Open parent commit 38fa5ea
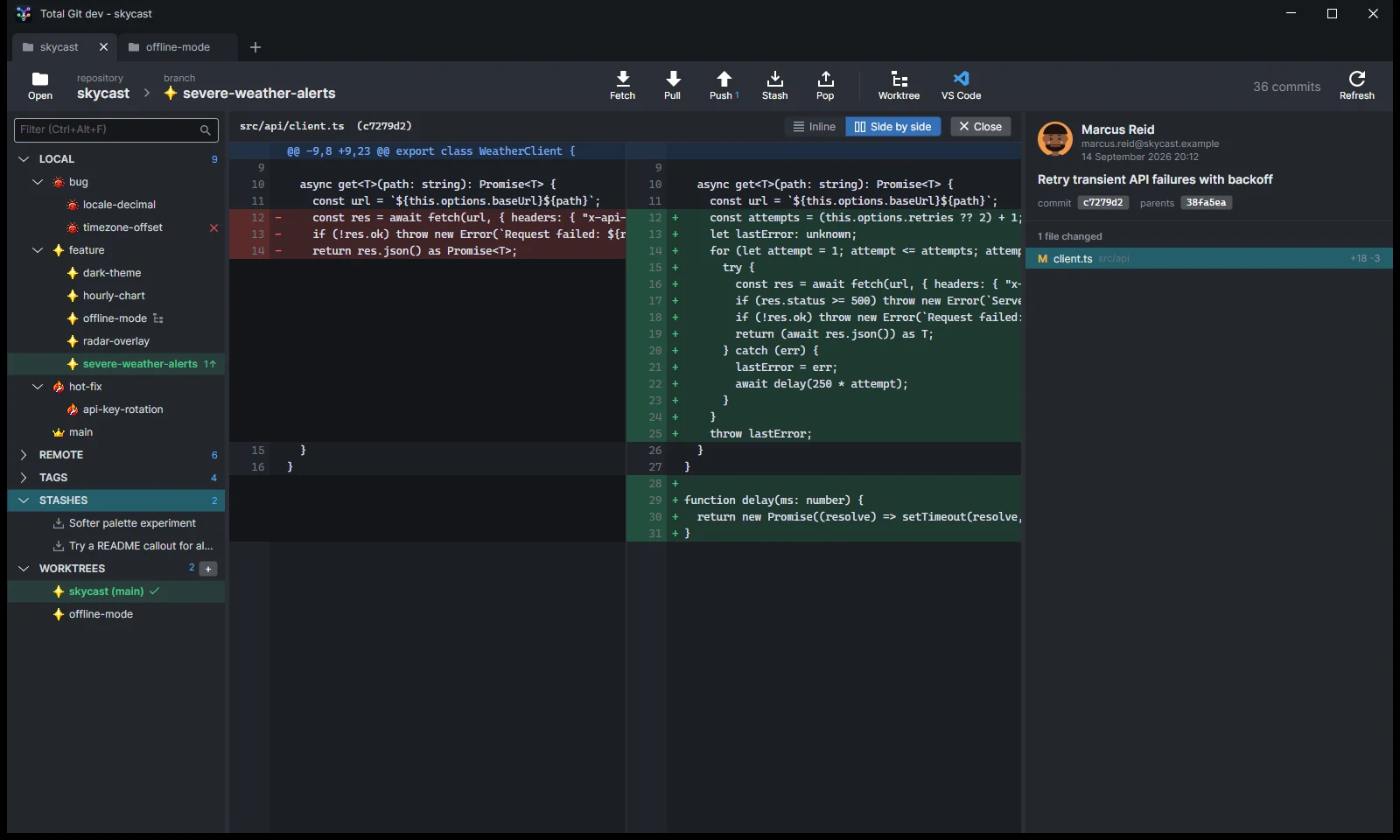The height and width of the screenshot is (840, 1400). (1206, 203)
